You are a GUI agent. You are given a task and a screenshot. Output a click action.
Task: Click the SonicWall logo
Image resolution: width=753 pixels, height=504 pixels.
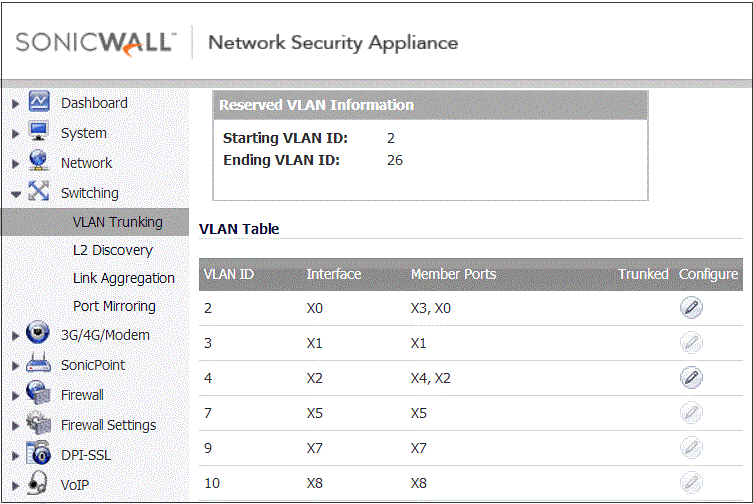96,42
